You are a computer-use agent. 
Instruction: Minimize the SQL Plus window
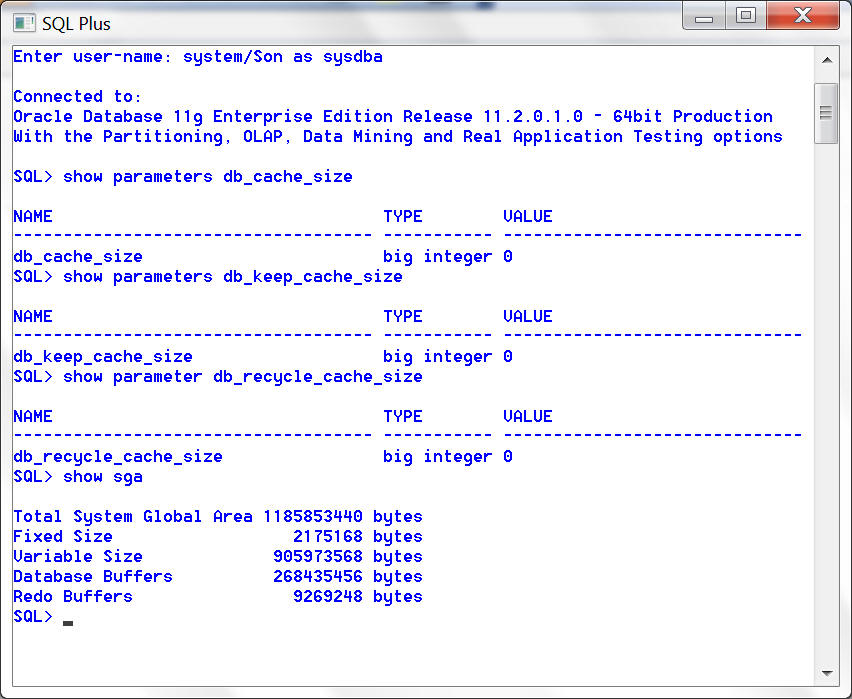pyautogui.click(x=704, y=16)
